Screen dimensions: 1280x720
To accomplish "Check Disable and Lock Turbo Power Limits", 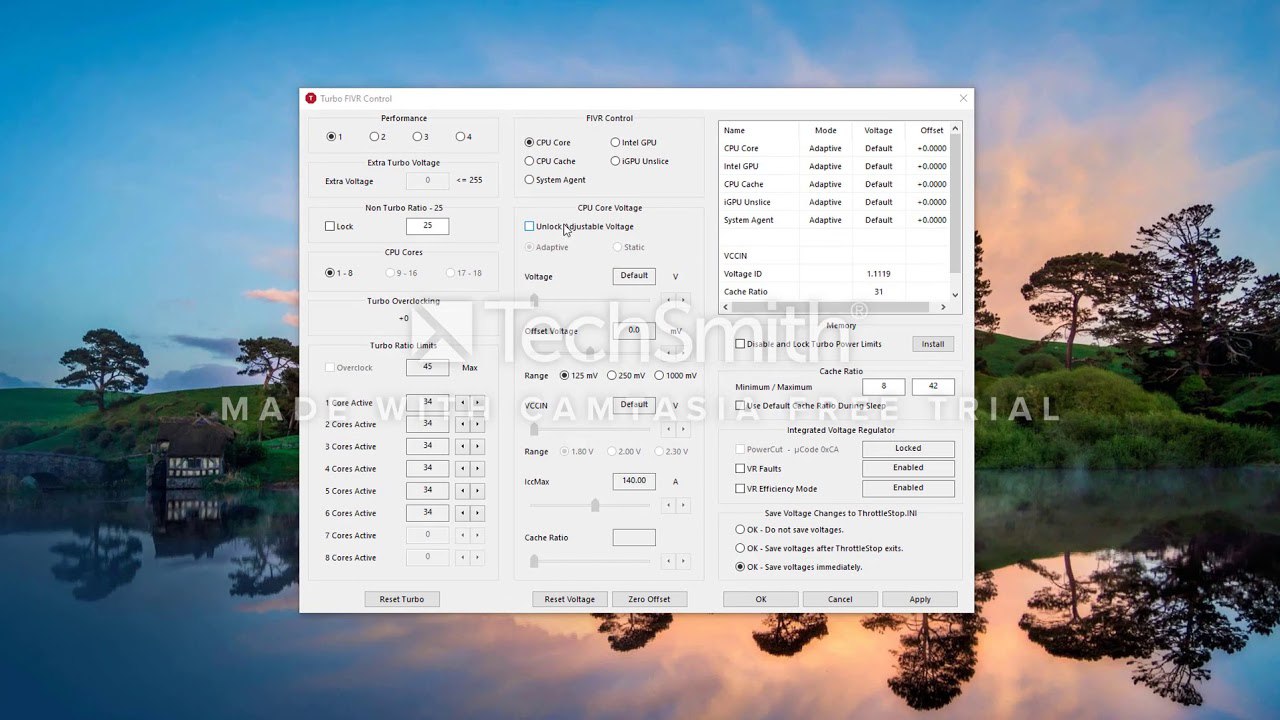I will [740, 344].
